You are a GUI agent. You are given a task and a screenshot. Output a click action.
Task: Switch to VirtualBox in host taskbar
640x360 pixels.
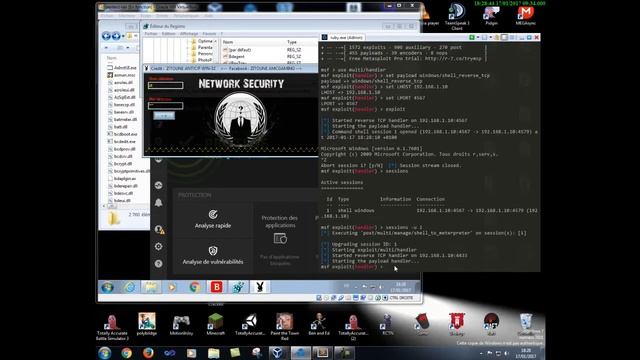[x=278, y=353]
